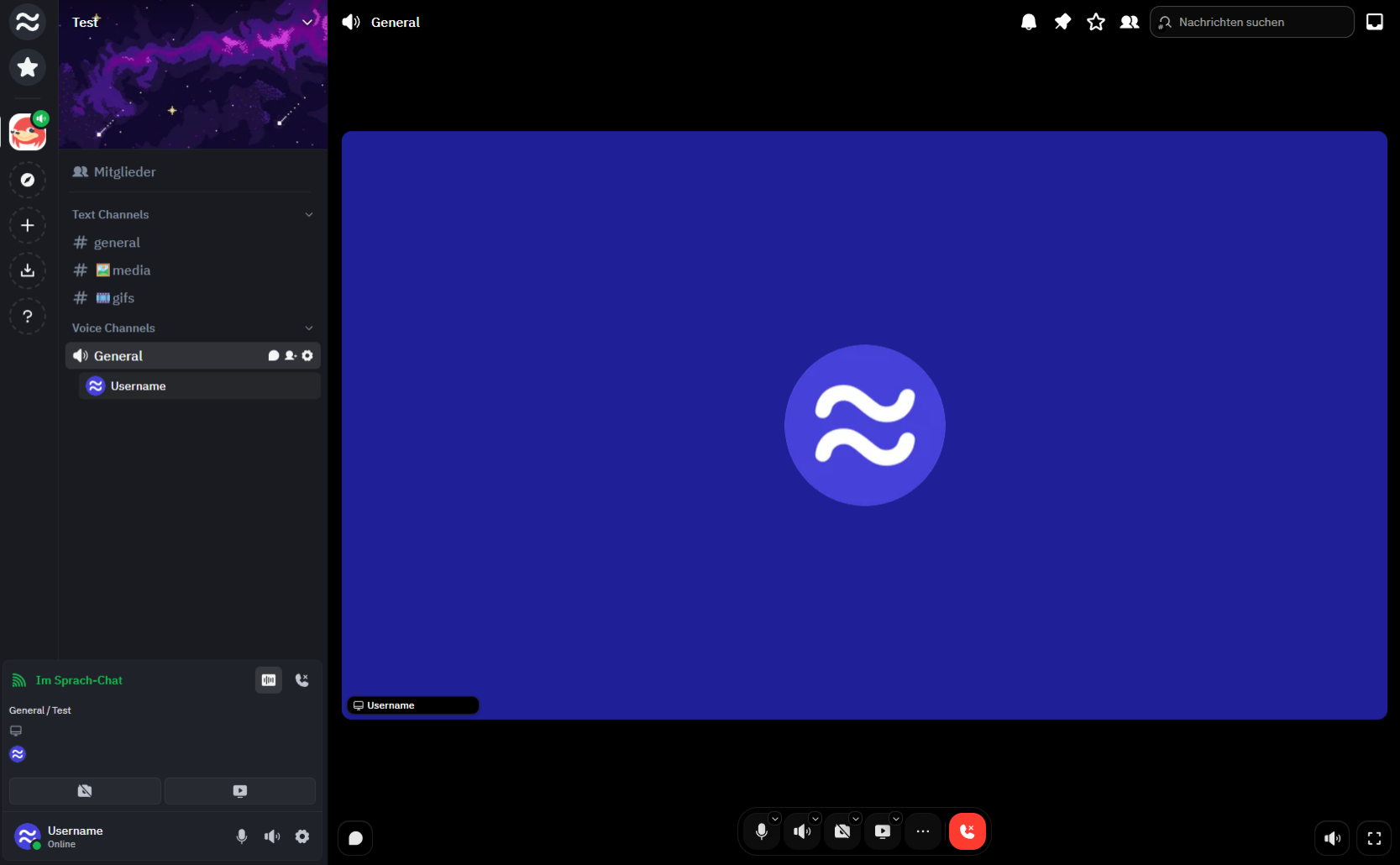
Task: Open the favorites star in server rail
Action: tap(28, 67)
